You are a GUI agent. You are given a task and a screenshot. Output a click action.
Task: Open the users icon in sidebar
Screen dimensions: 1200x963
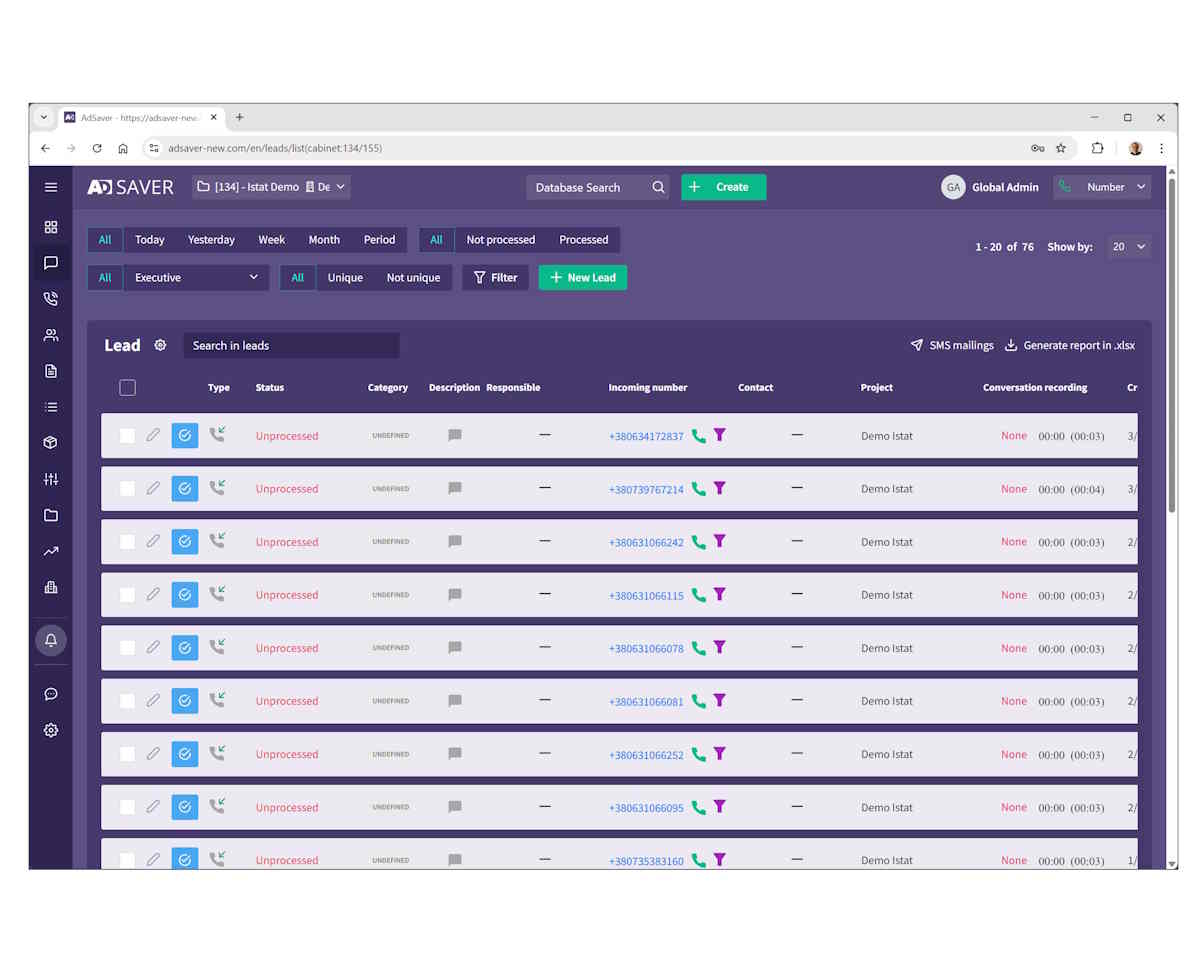51,335
